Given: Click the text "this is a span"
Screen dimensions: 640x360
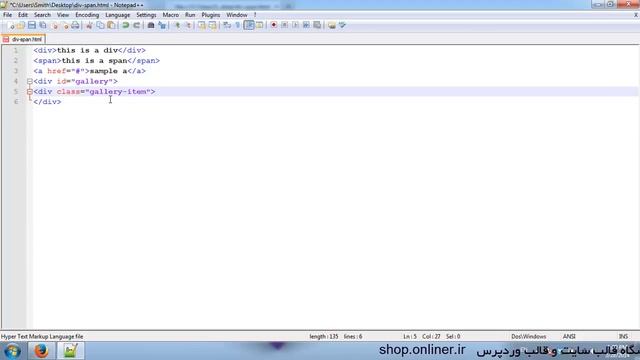Looking at the screenshot, I should (95, 60).
